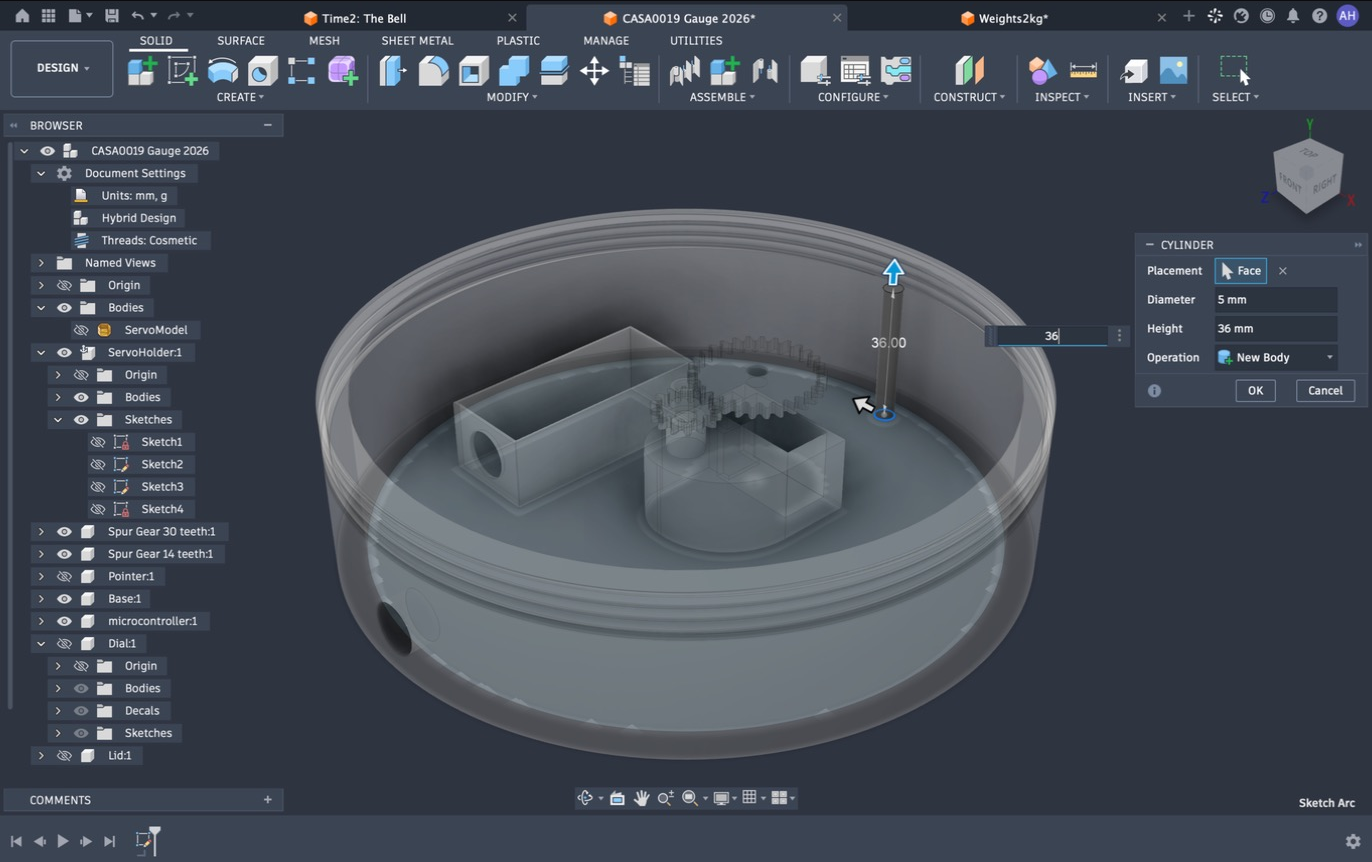Open the Measure tool under Inspect
Image resolution: width=1372 pixels, height=862 pixels.
pos(1083,71)
